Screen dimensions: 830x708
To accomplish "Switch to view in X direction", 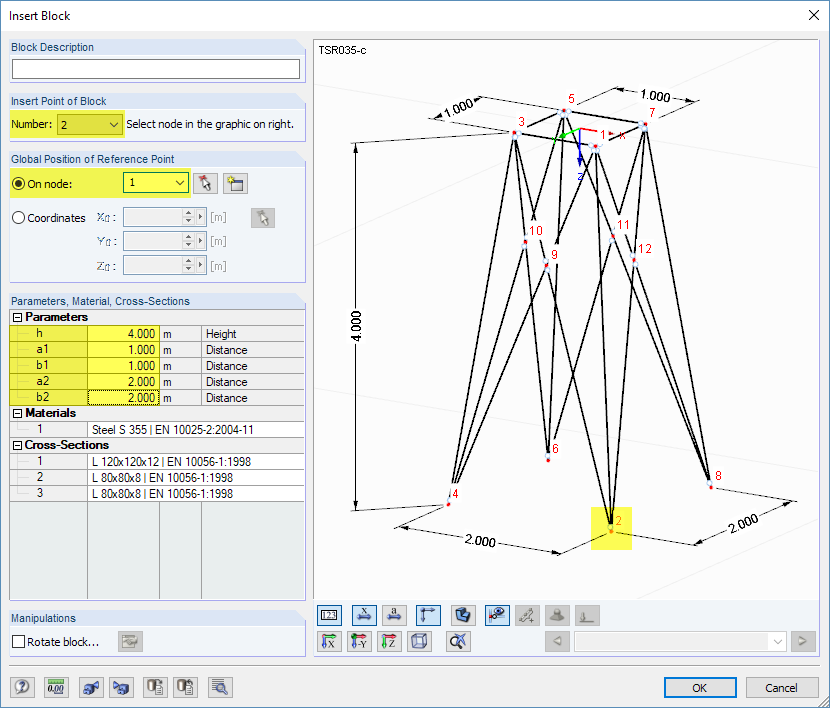I will click(x=330, y=641).
